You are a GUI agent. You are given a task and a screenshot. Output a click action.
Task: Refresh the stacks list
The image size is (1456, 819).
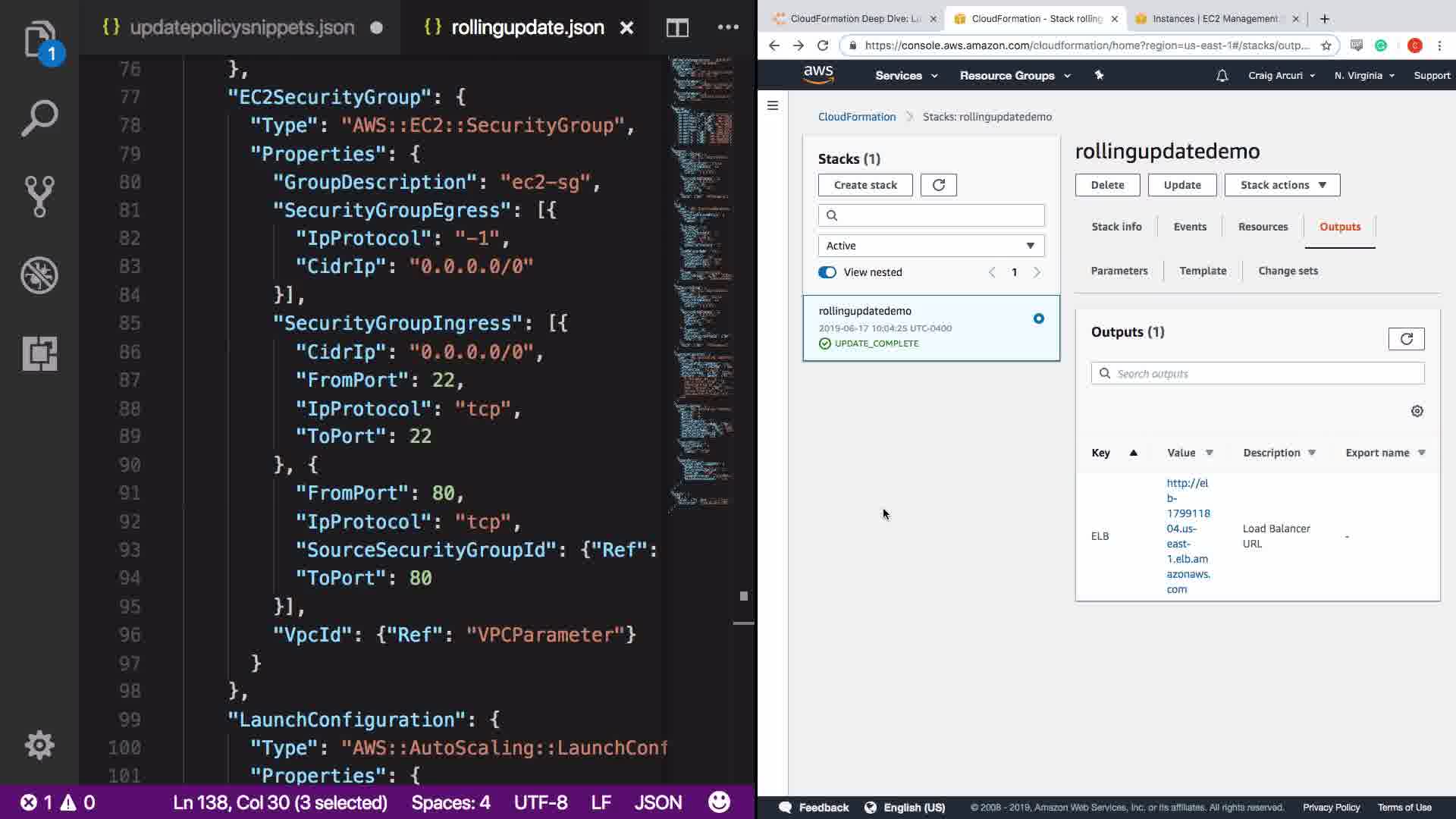938,185
